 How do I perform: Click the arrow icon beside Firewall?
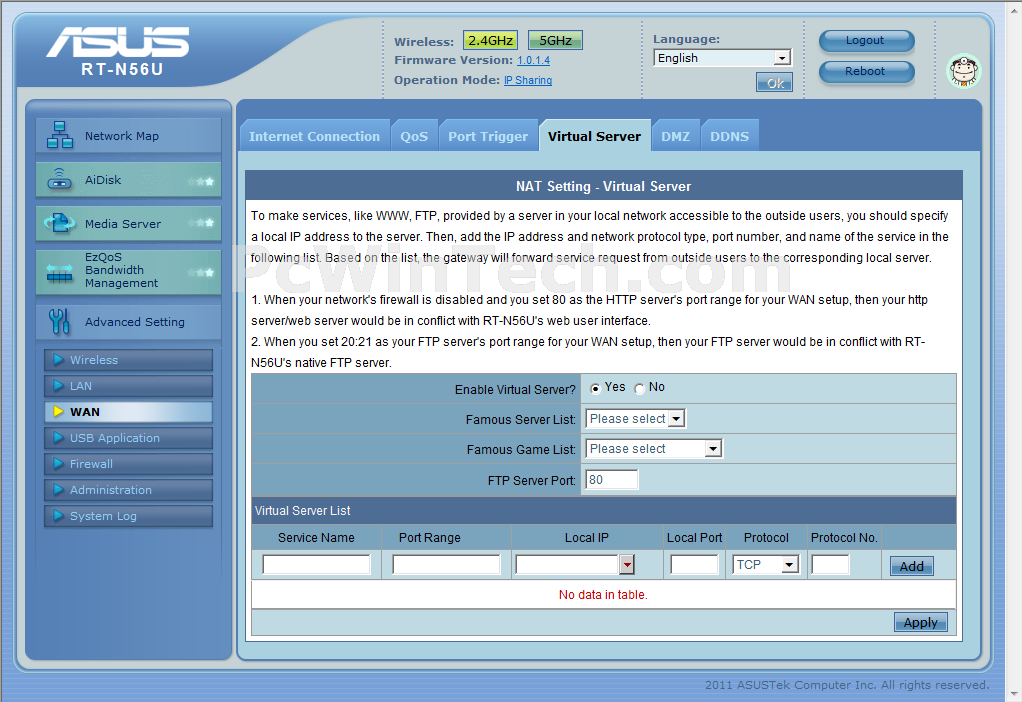[58, 463]
